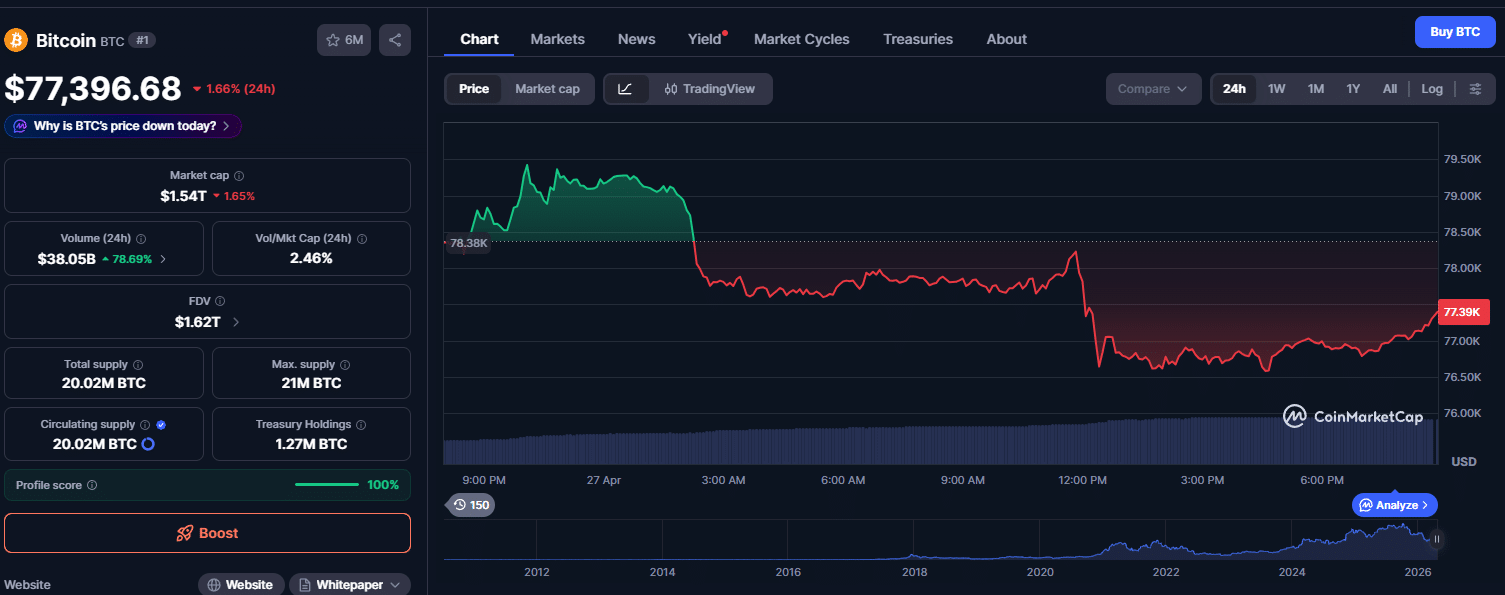Switch to the TradingView candlestick icon

point(673,88)
